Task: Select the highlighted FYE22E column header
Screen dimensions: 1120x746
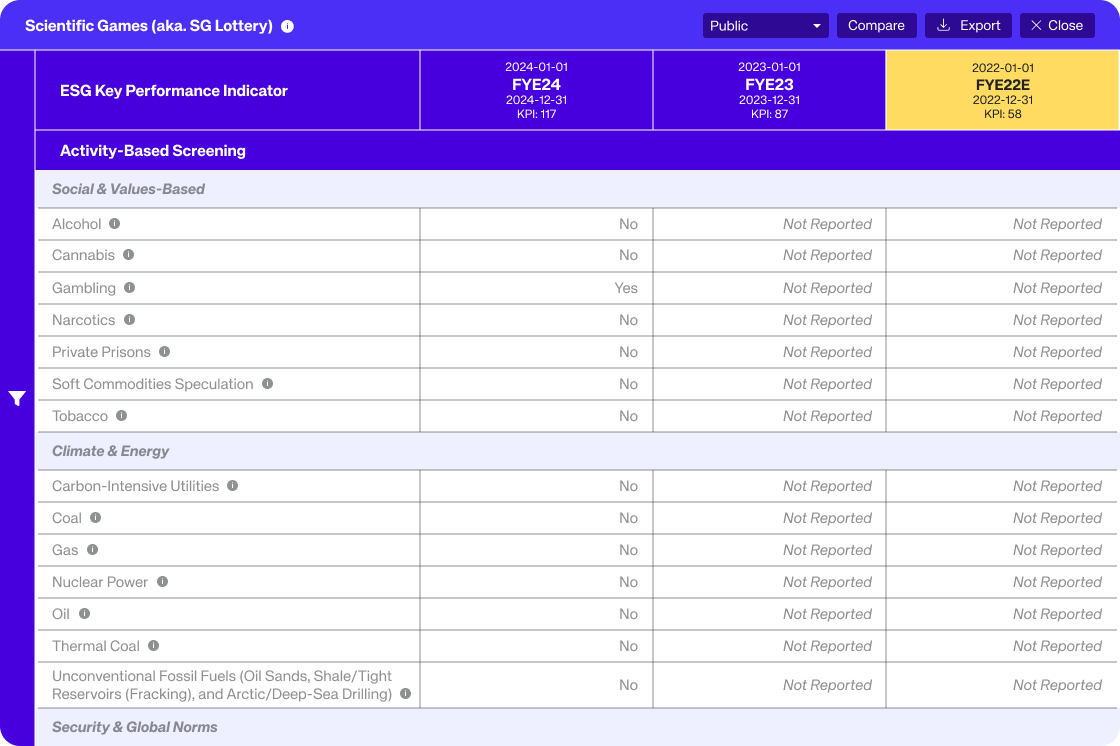Action: coord(1003,90)
